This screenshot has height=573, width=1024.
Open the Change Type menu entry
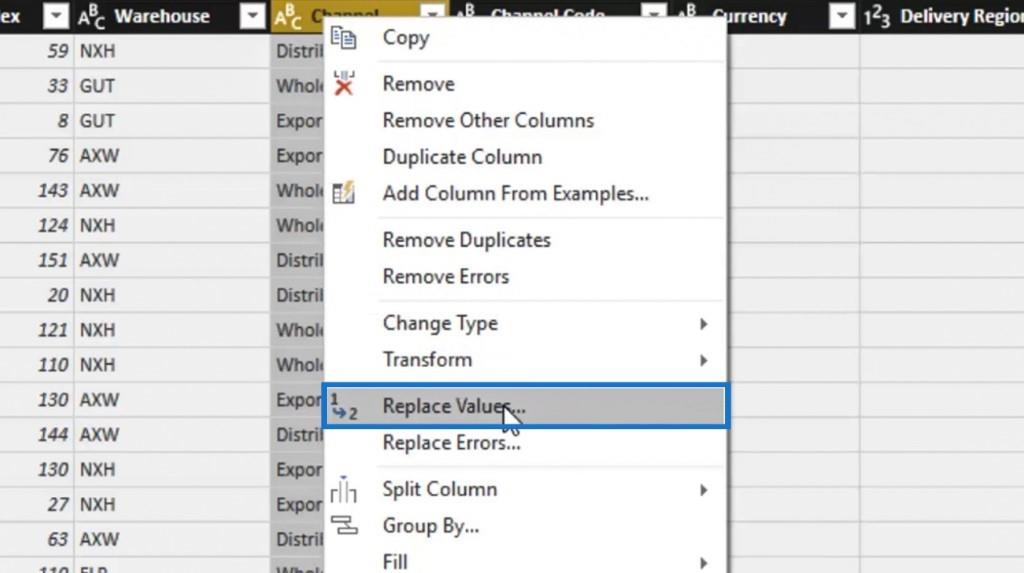[525, 323]
